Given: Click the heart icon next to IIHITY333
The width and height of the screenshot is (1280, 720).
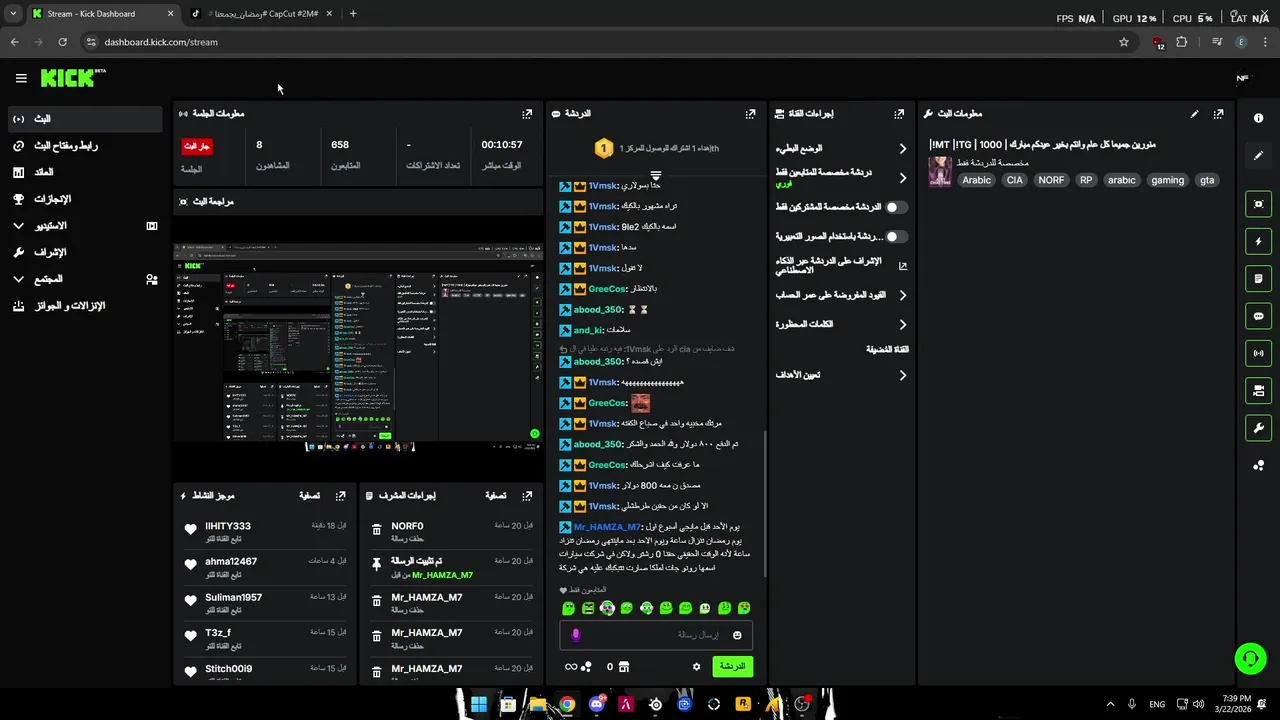Looking at the screenshot, I should click(x=191, y=530).
